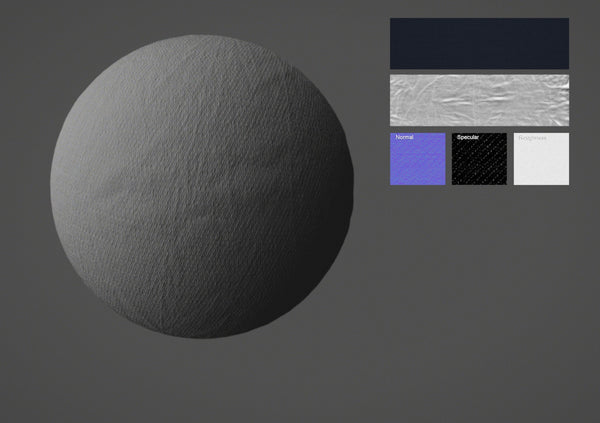Click the bottom of the Roughness swatch
The width and height of the screenshot is (600, 423).
pos(541,179)
